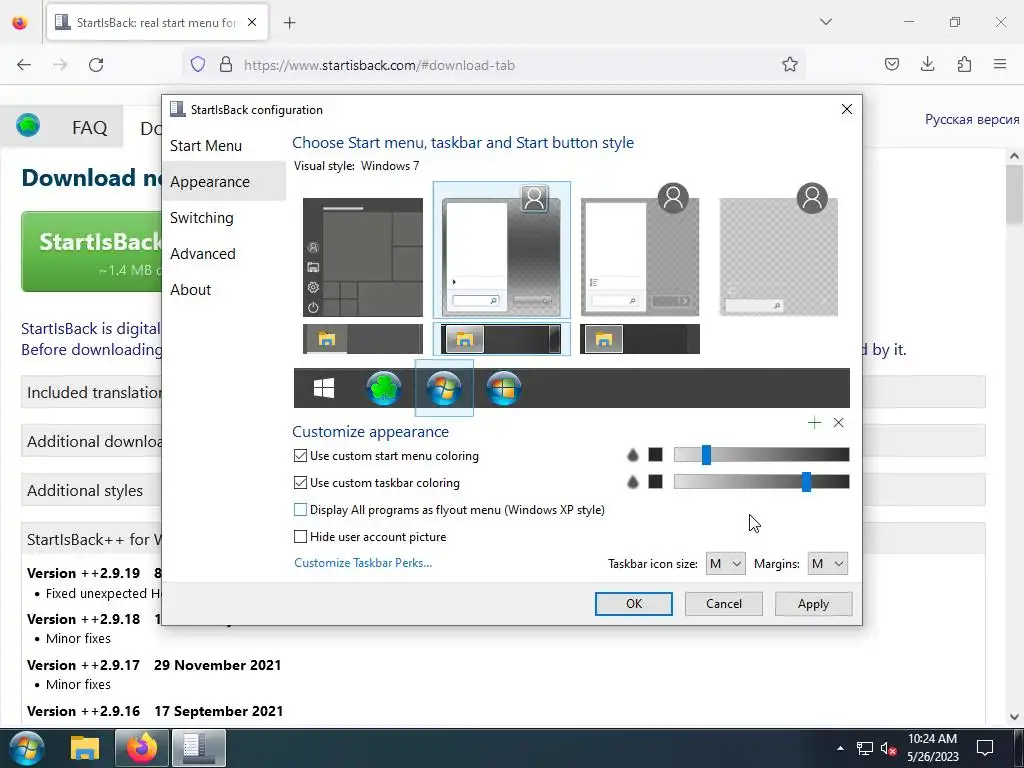The image size is (1024, 768).
Task: Adjust the start menu opacity slider
Action: tap(761, 455)
